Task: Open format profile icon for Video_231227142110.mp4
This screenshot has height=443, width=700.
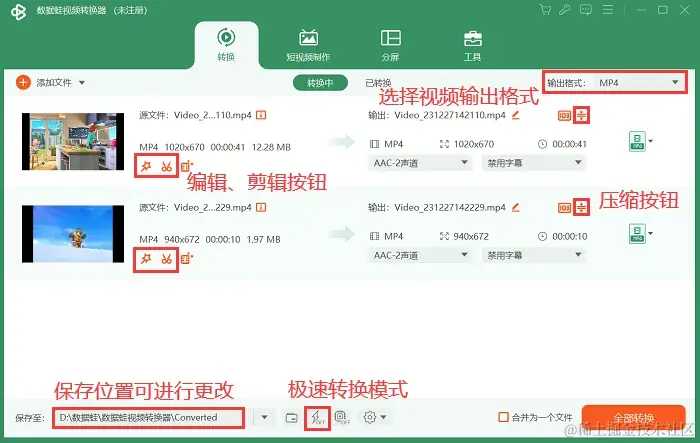Action: tap(637, 142)
